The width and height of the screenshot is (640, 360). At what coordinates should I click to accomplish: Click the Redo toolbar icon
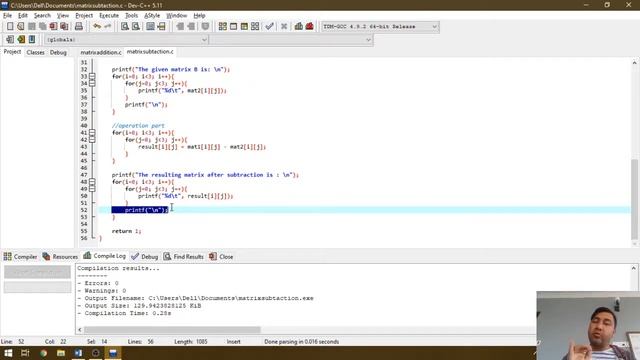[108, 27]
